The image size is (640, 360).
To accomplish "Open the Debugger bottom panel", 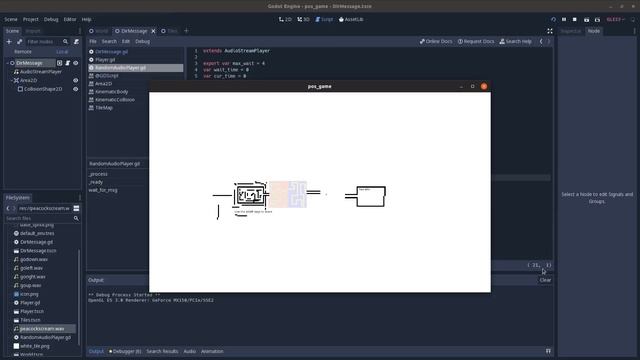I will coord(125,351).
